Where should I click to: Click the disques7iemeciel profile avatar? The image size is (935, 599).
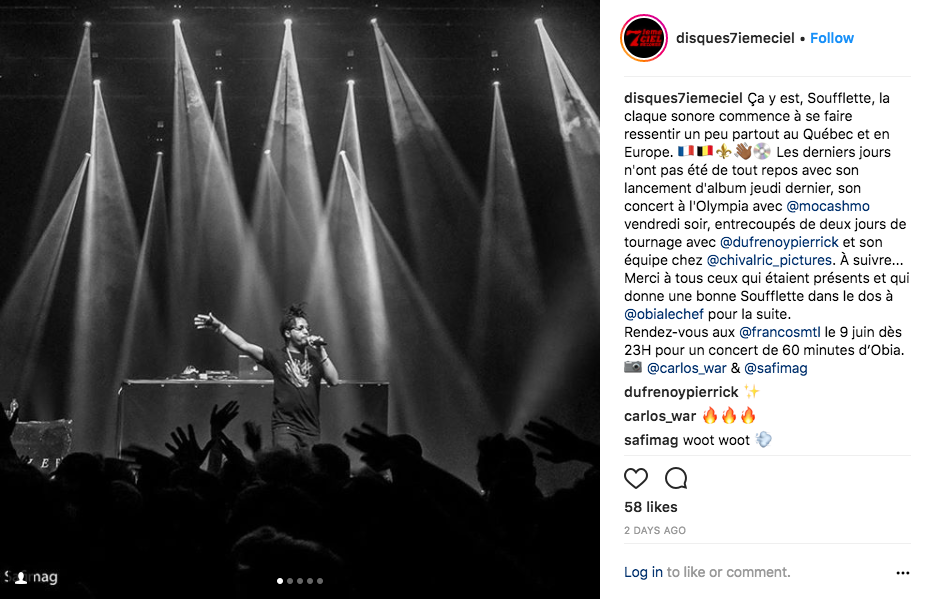tap(644, 38)
